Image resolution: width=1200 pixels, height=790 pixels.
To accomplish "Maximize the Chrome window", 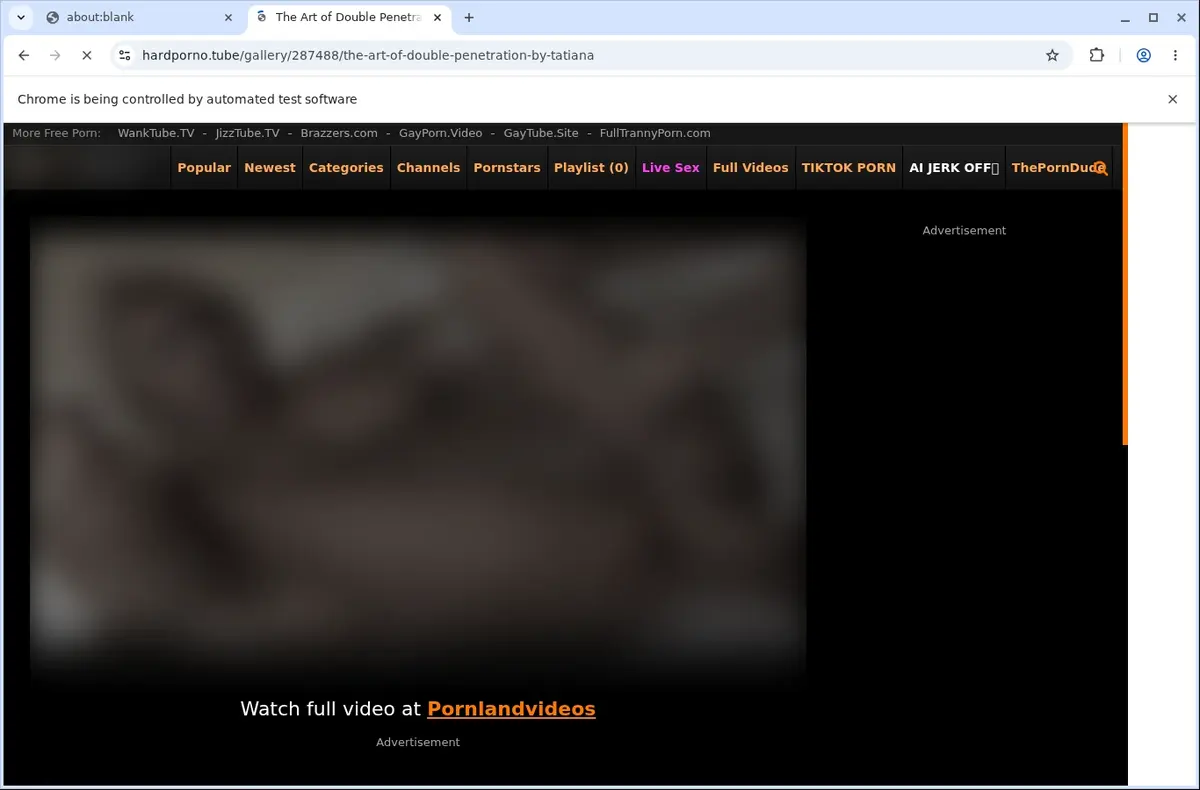I will click(x=1153, y=17).
